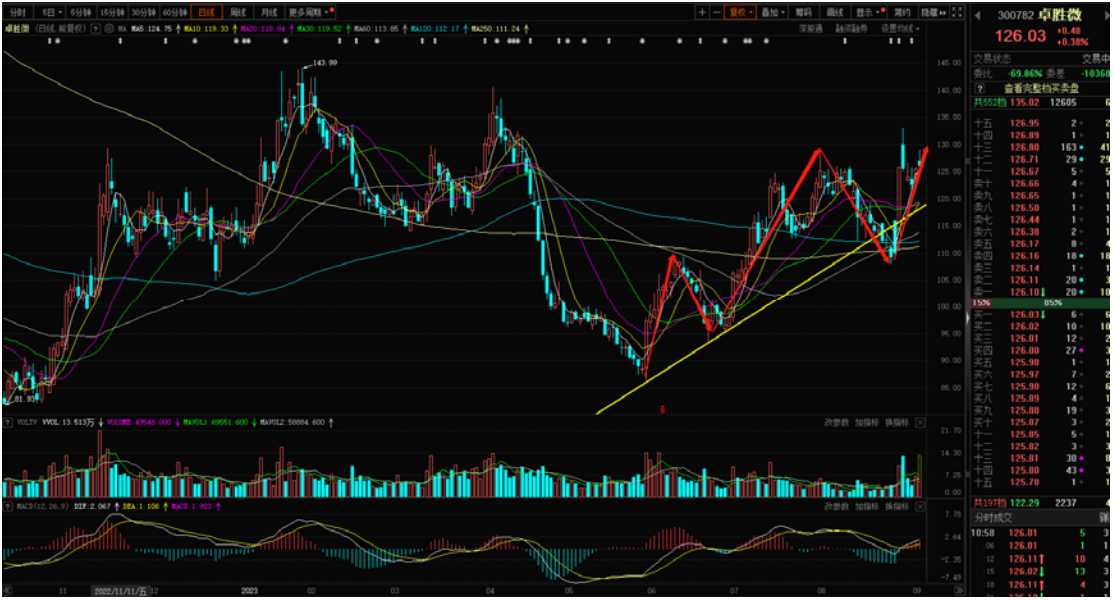Open the 设置均线 dropdown
Screen dimensions: 1114x601
tap(899, 28)
